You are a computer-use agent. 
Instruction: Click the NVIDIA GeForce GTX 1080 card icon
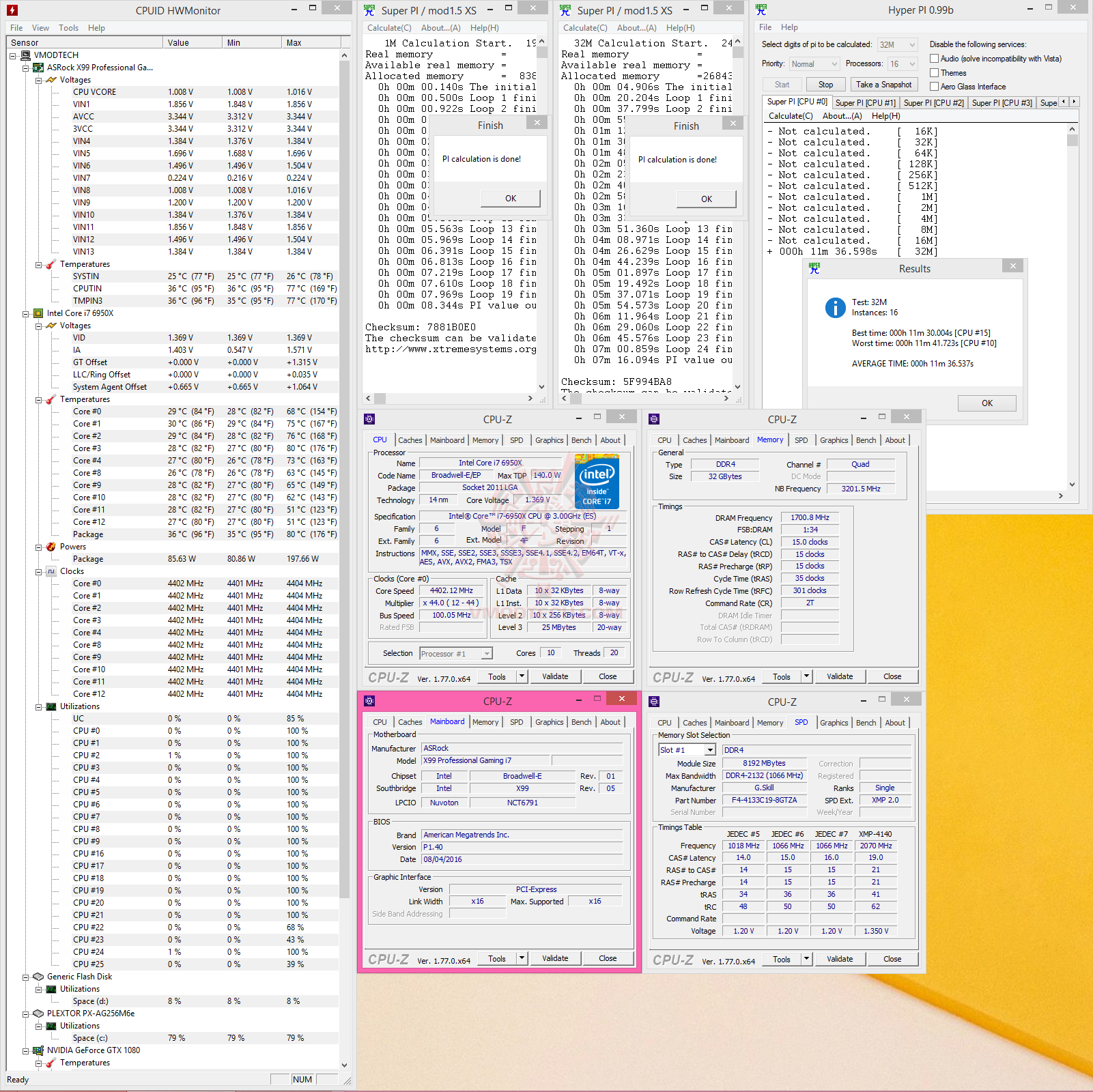click(39, 1050)
